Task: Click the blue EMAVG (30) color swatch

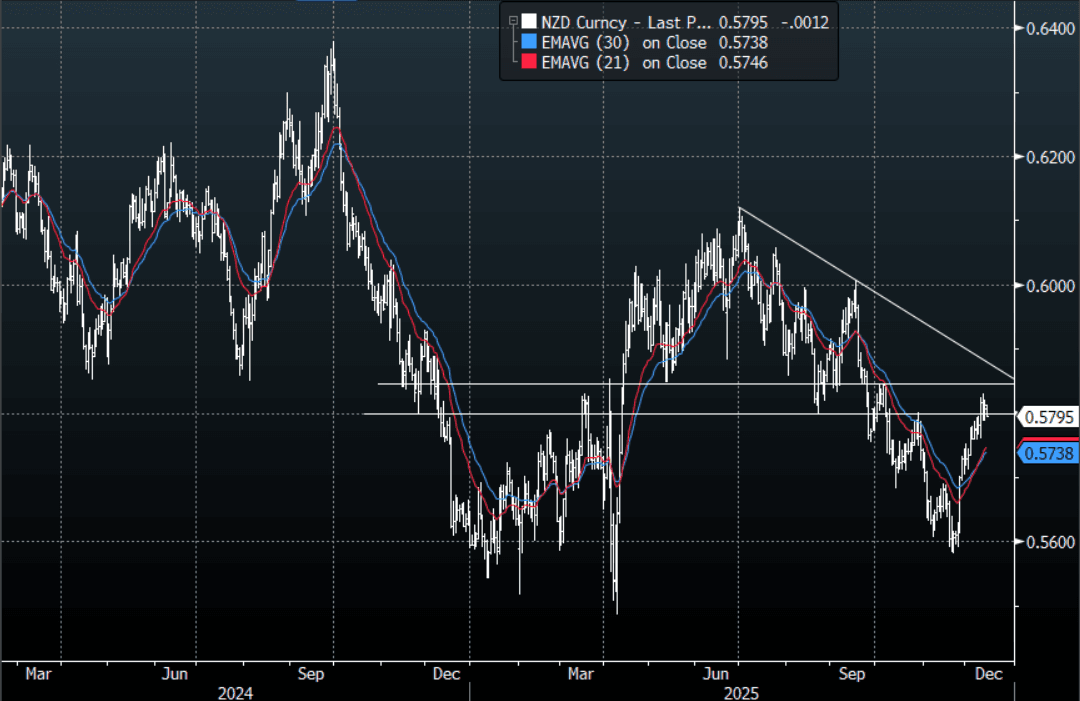Action: (x=529, y=42)
